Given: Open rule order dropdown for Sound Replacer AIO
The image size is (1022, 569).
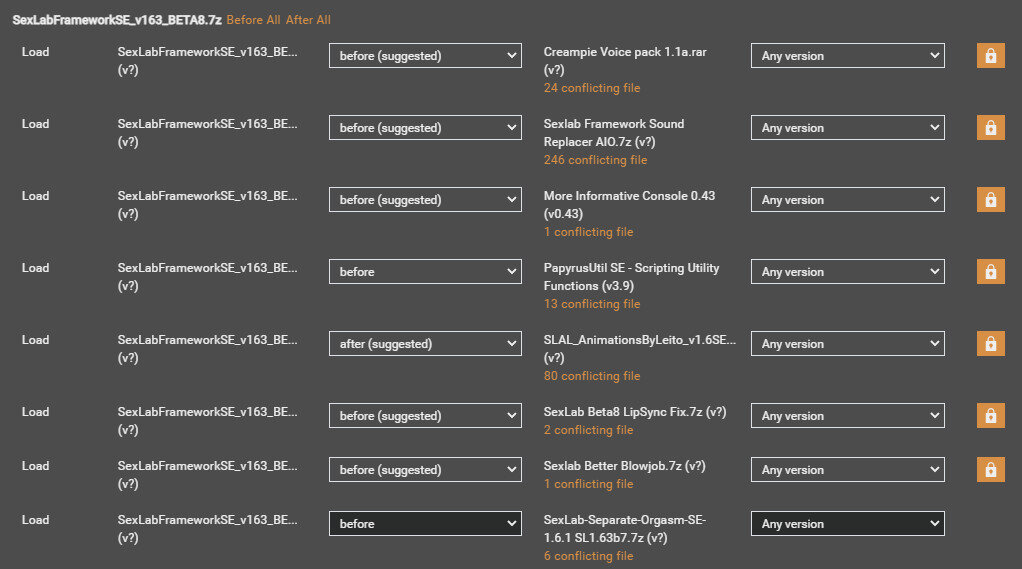Looking at the screenshot, I should point(425,128).
